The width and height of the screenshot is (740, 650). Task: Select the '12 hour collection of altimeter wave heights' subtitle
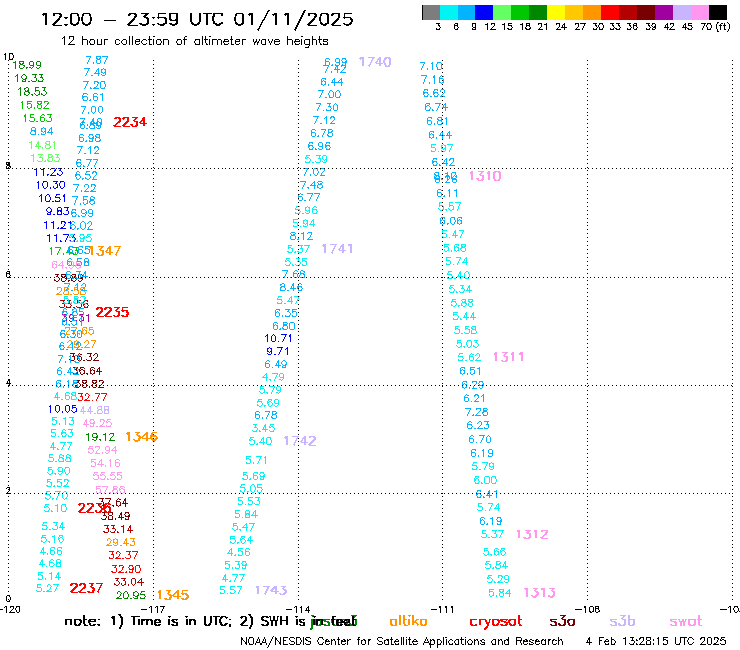(194, 41)
